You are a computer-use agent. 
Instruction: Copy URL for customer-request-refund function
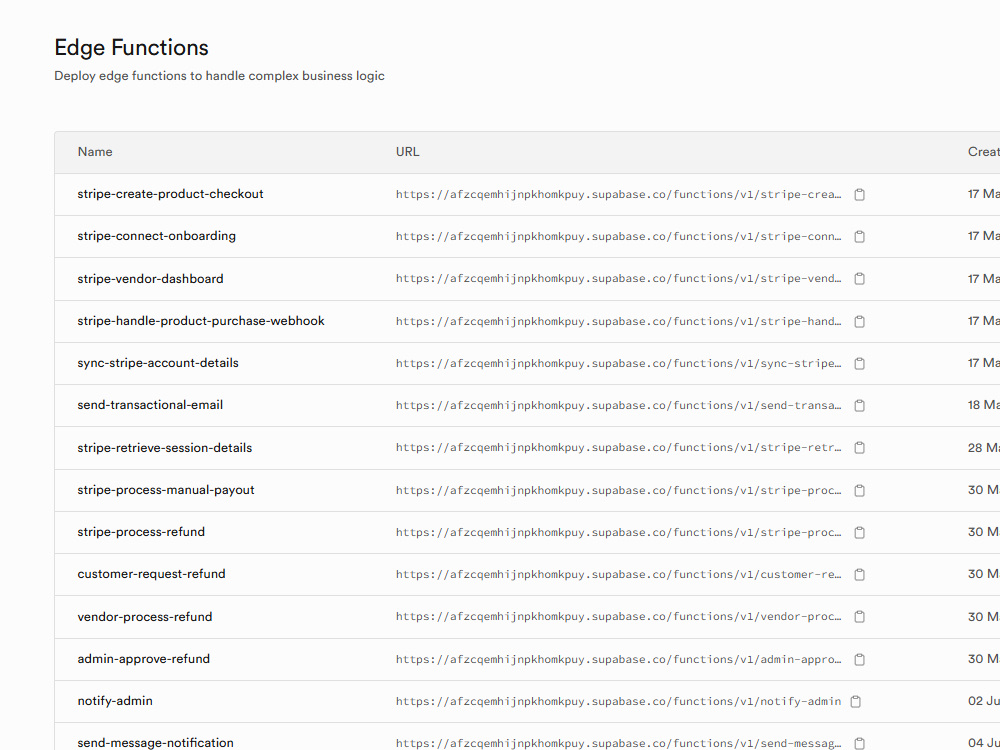[859, 575]
